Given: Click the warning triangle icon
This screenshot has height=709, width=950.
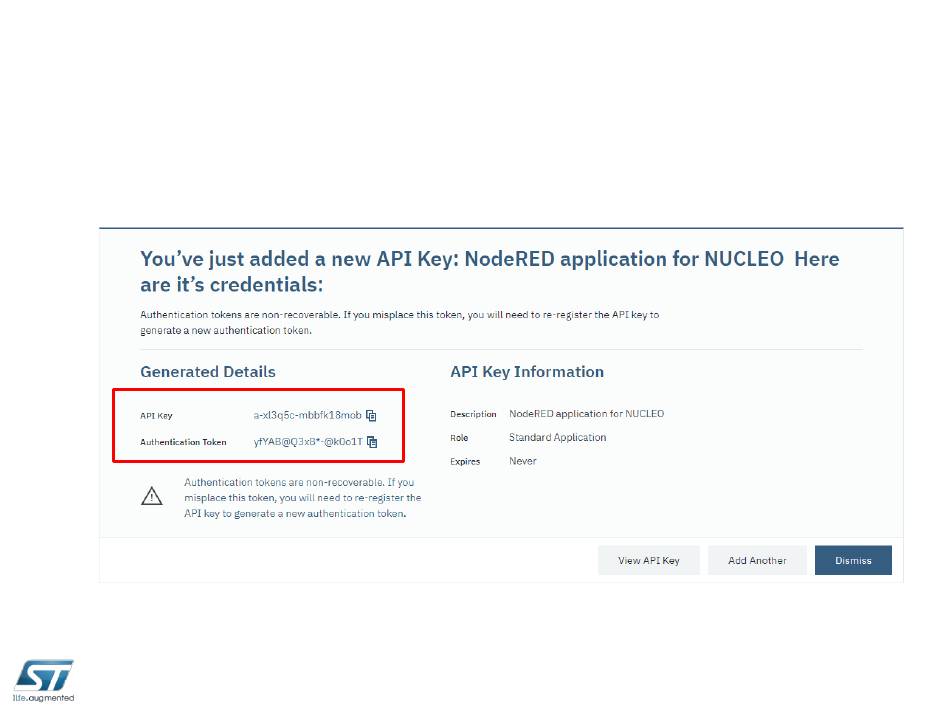Looking at the screenshot, I should point(151,496).
